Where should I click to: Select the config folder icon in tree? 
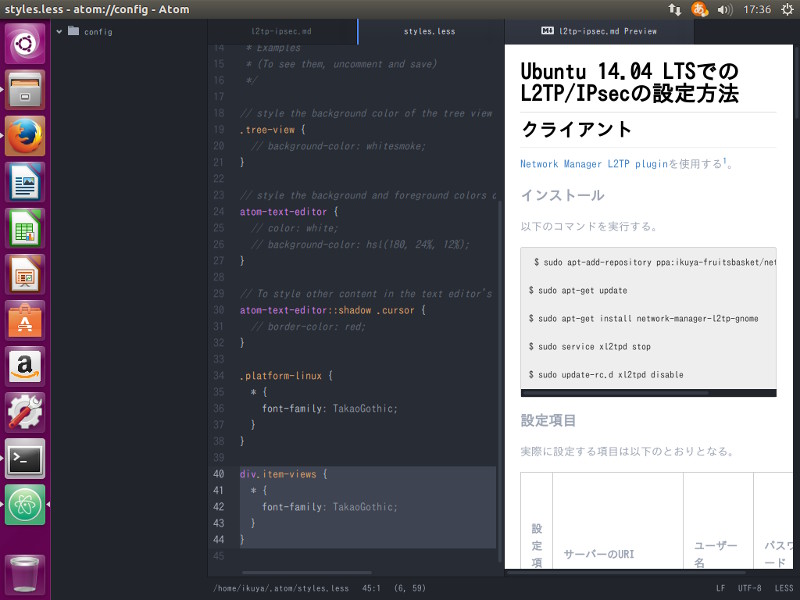[x=73, y=31]
